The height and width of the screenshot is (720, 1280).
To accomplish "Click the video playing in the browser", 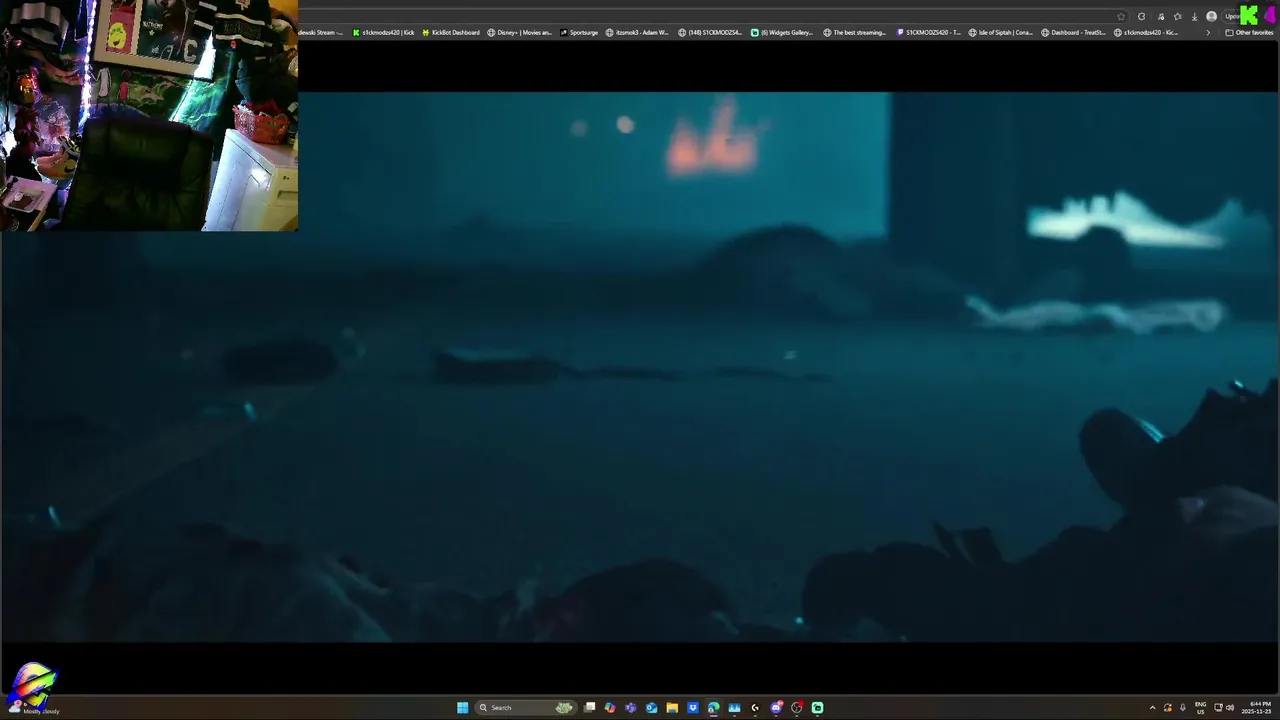I will pyautogui.click(x=640, y=367).
